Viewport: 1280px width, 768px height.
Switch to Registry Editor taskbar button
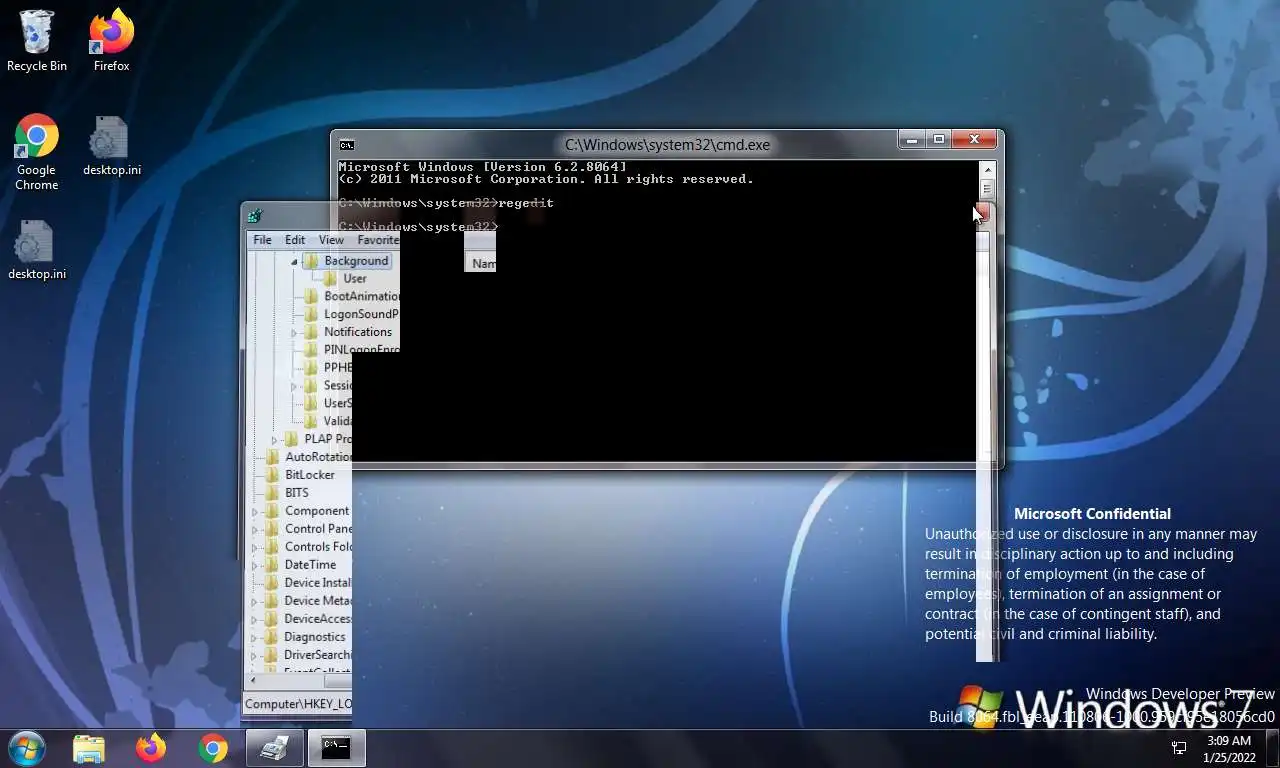click(274, 748)
